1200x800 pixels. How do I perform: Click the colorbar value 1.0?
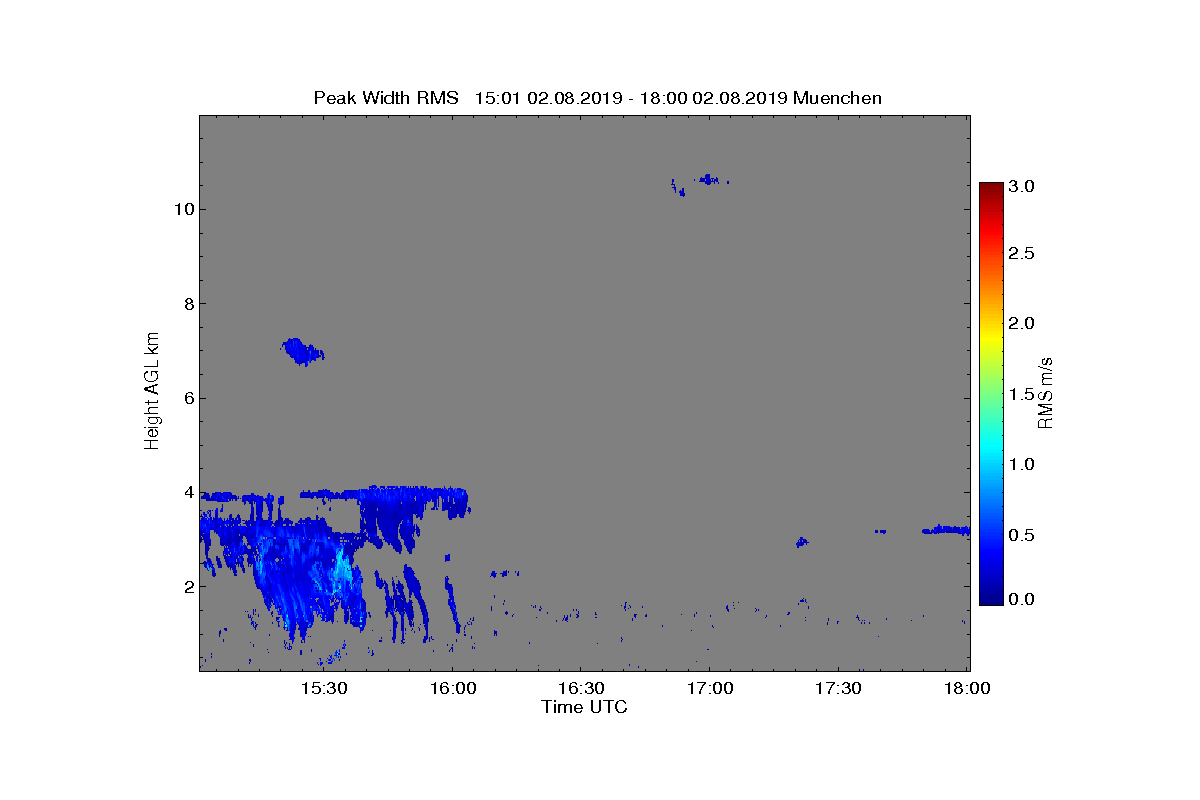tap(1021, 464)
